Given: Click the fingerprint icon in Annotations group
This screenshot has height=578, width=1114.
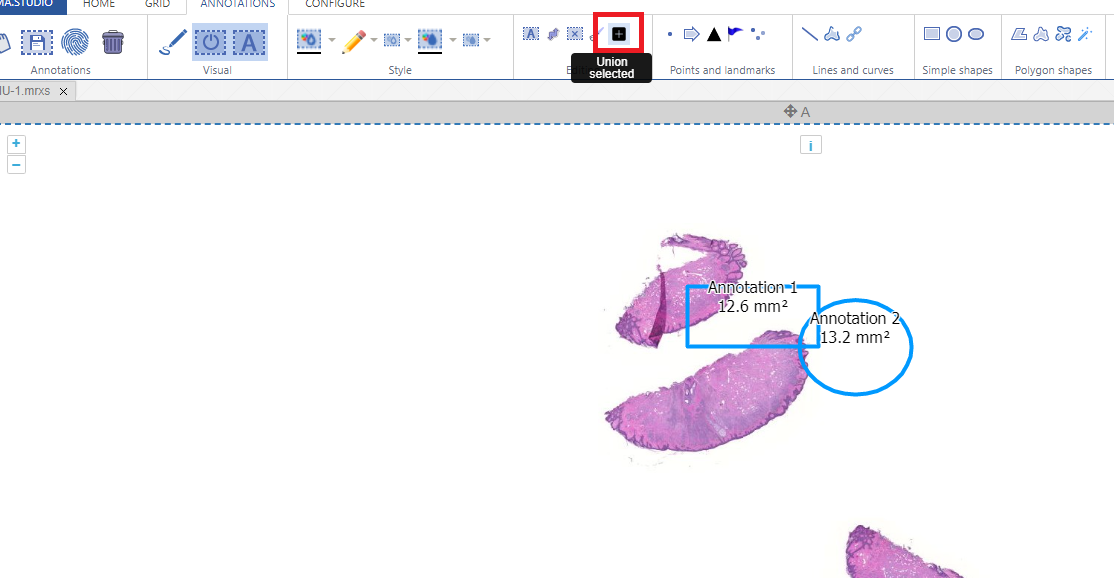Looking at the screenshot, I should click(x=75, y=41).
